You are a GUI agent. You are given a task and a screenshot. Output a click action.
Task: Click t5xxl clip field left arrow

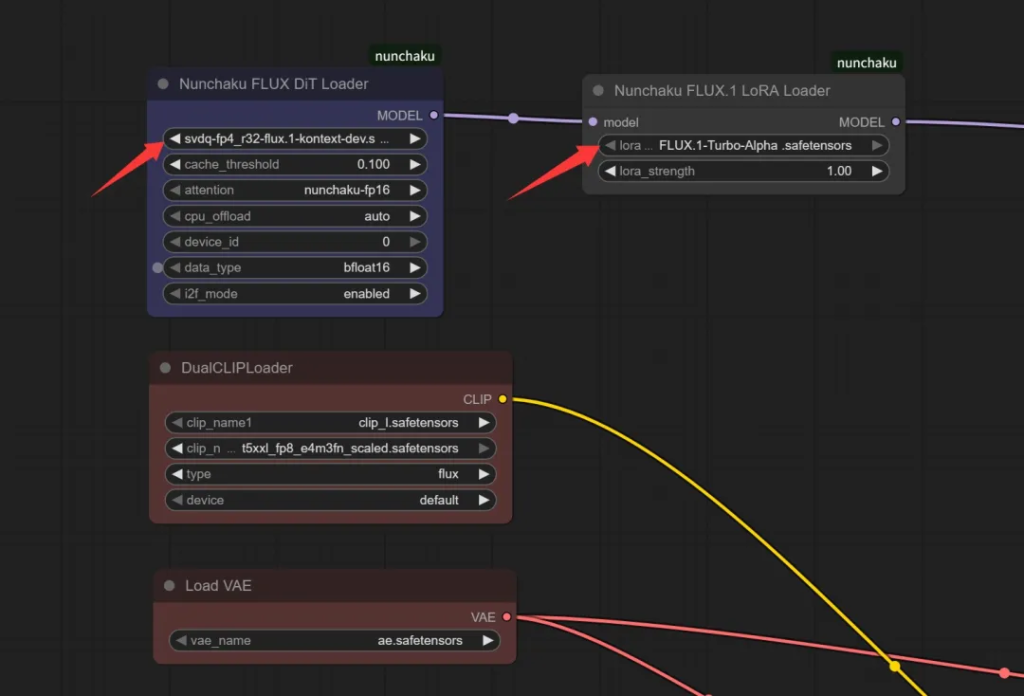click(x=177, y=449)
